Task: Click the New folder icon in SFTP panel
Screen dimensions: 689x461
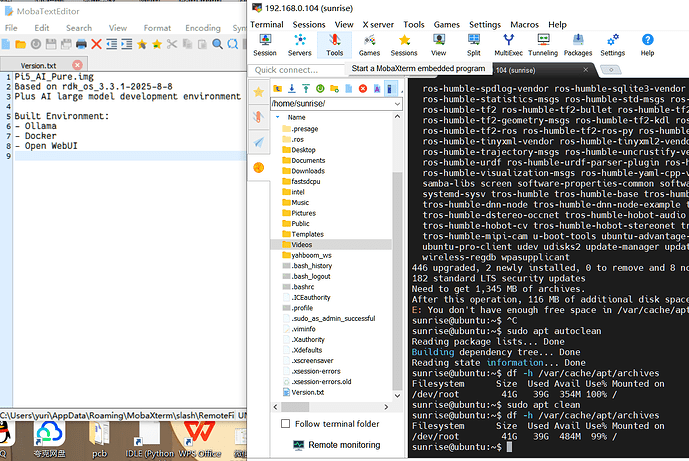Action: (334, 88)
